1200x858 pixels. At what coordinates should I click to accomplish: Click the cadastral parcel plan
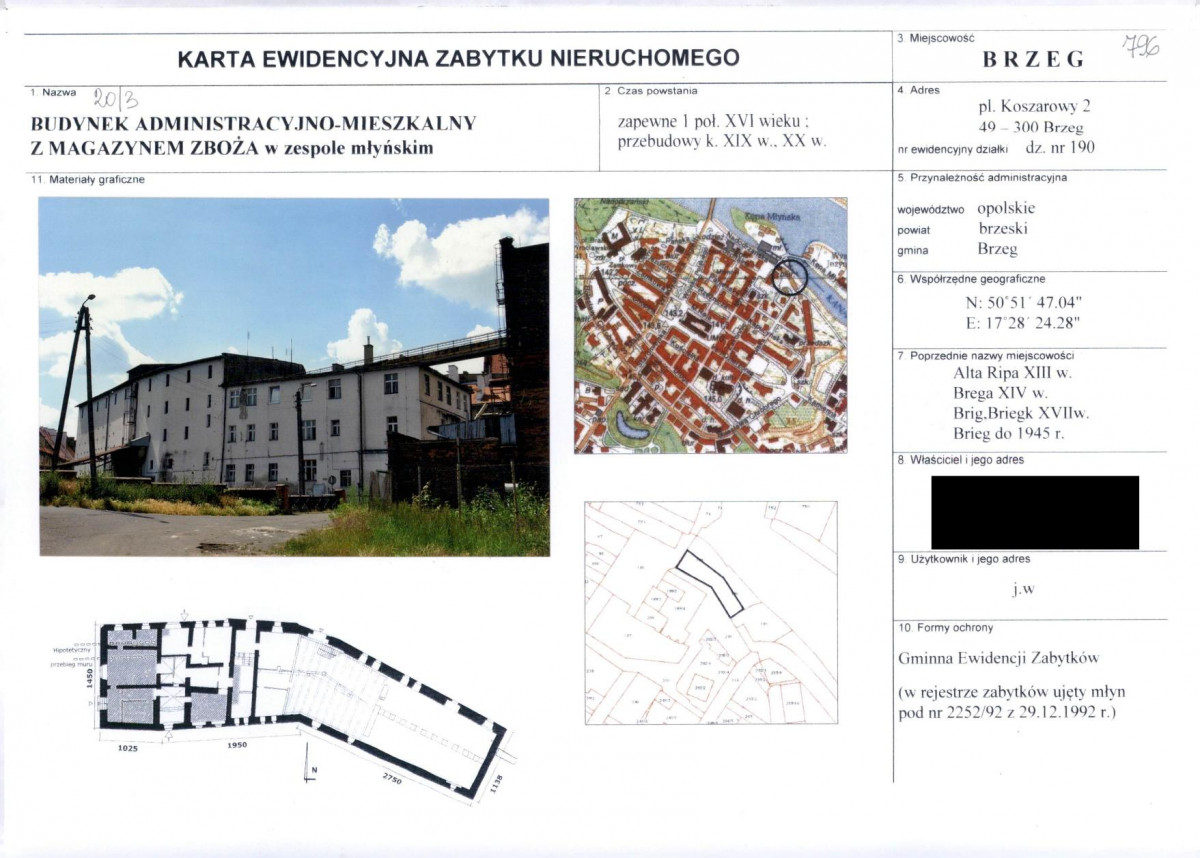(711, 612)
